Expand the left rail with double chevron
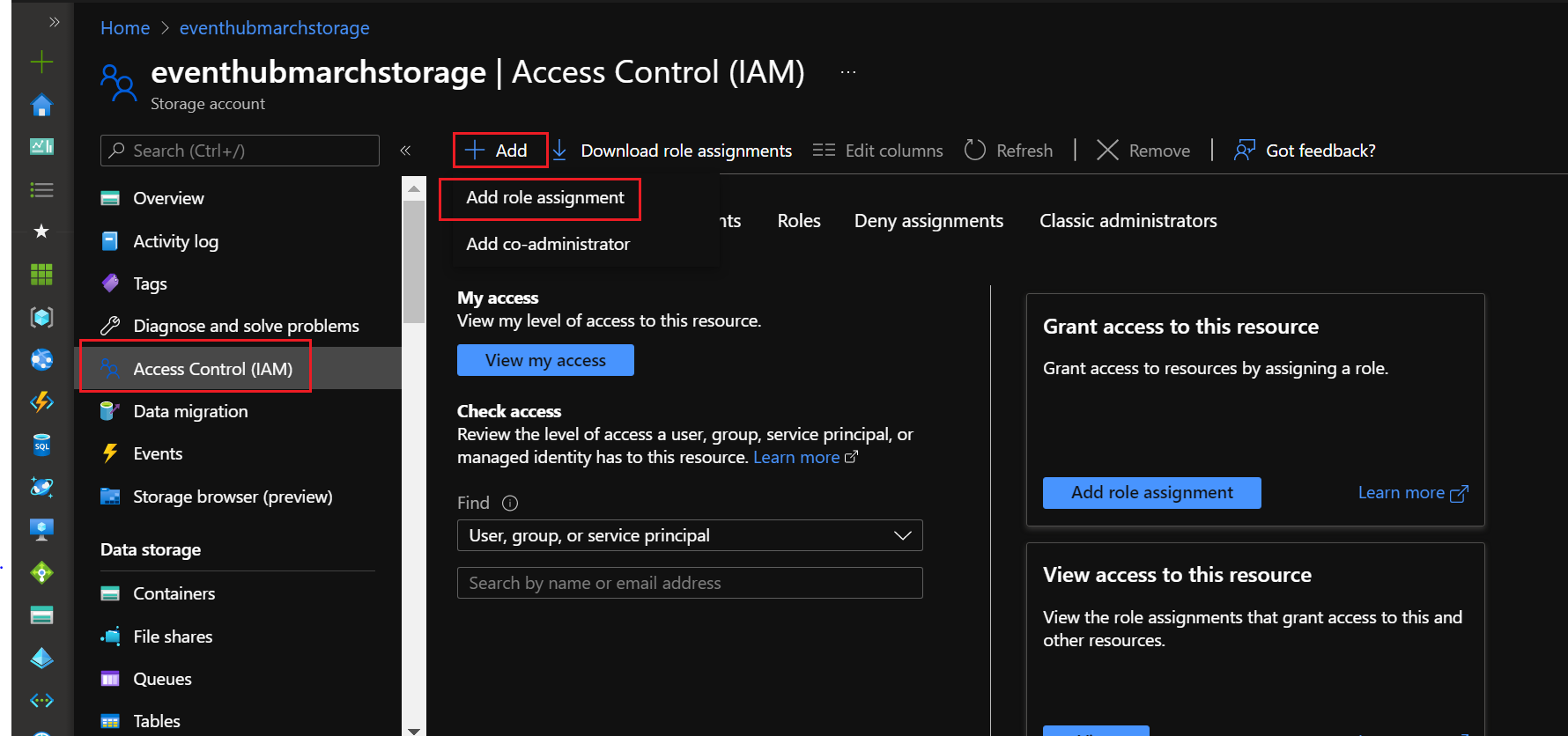The width and height of the screenshot is (1568, 736). click(x=54, y=22)
